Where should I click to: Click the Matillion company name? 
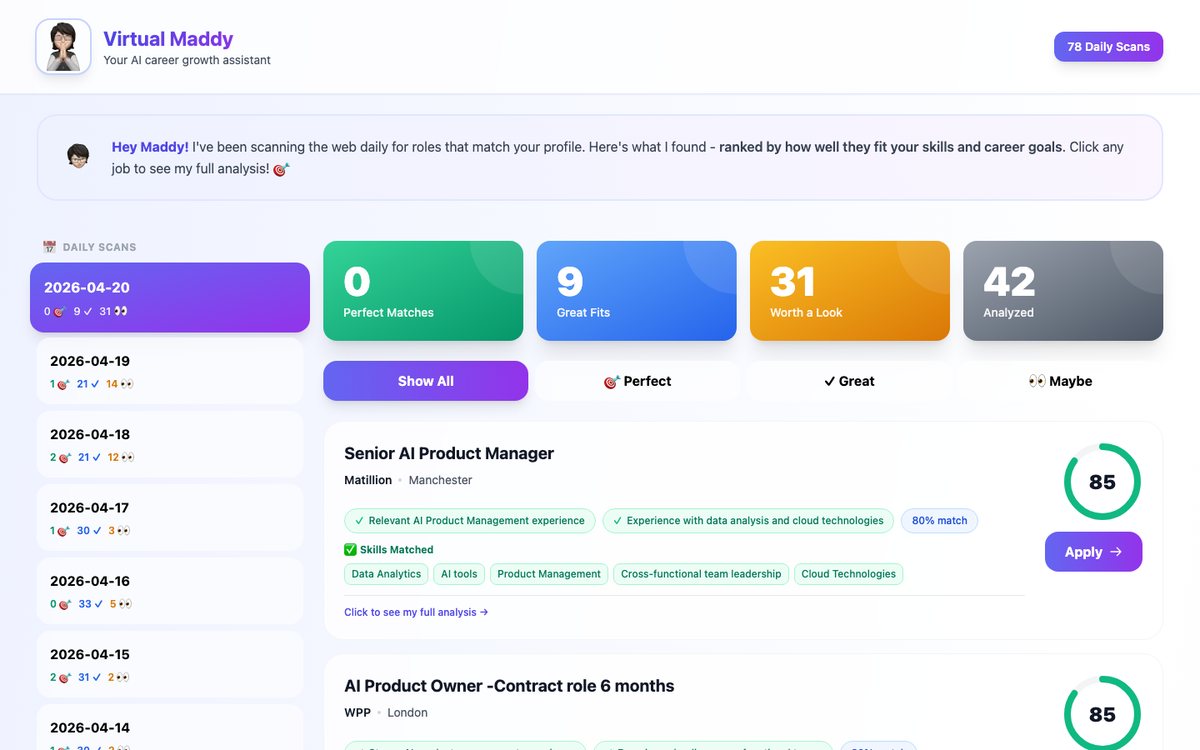[x=368, y=480]
